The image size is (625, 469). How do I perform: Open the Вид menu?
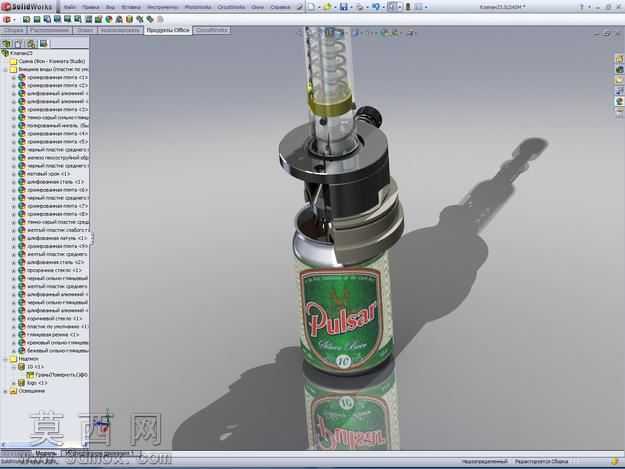tap(110, 7)
